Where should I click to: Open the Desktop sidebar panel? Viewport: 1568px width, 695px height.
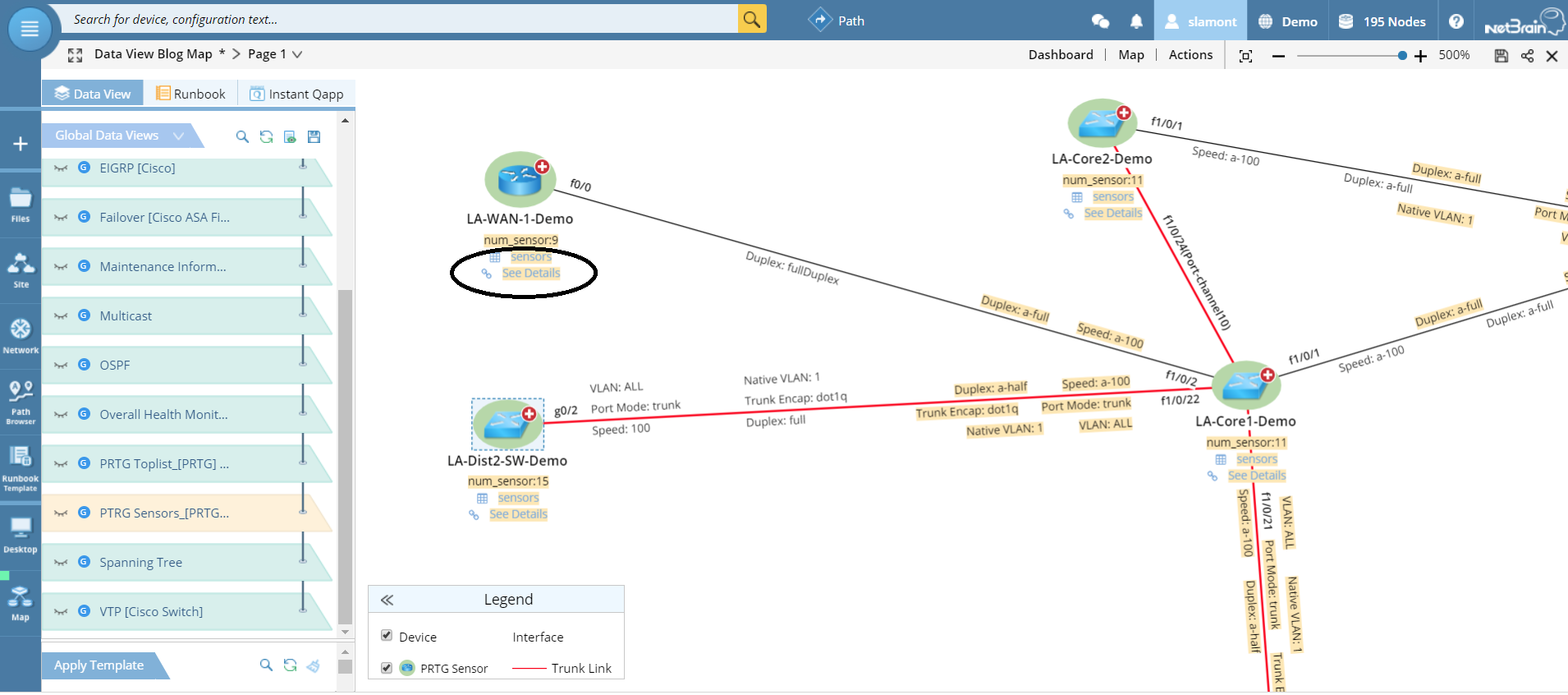21,535
